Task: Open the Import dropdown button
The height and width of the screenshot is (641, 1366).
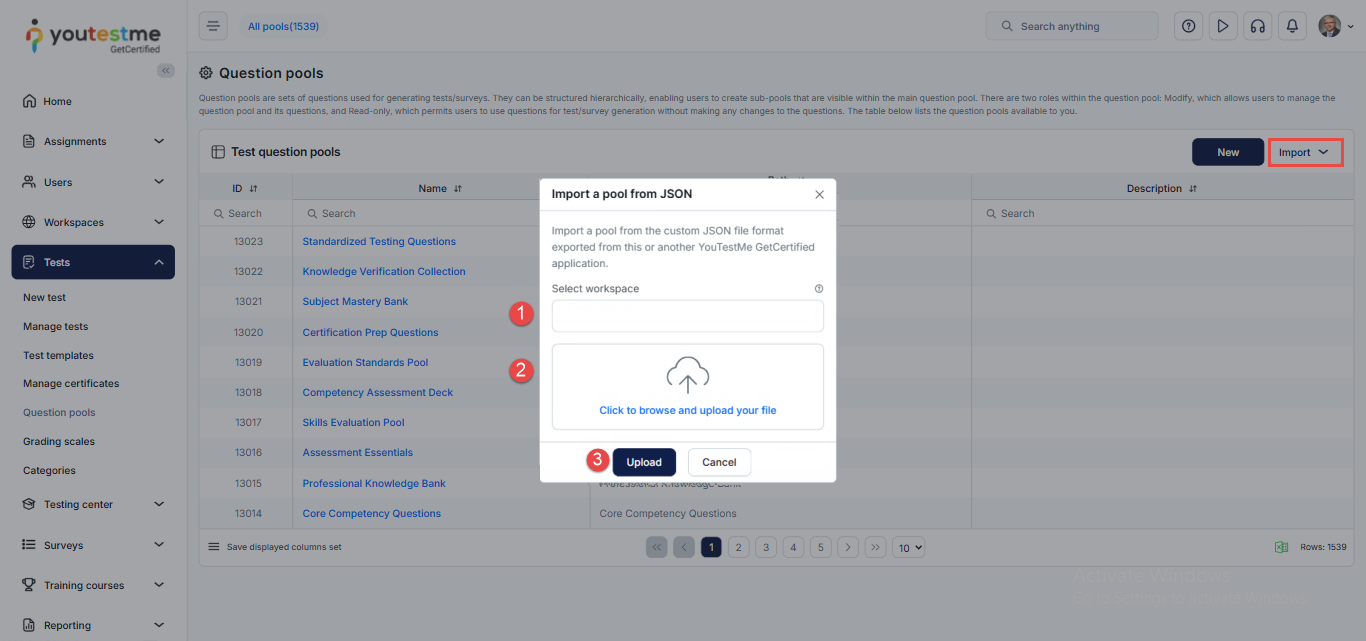Action: 1304,152
